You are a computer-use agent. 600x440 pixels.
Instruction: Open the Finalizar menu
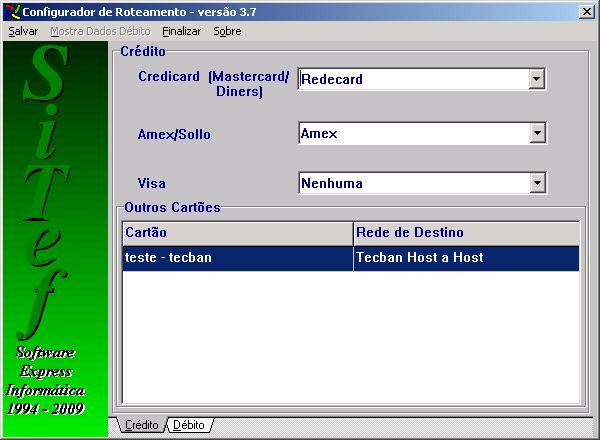[x=181, y=31]
